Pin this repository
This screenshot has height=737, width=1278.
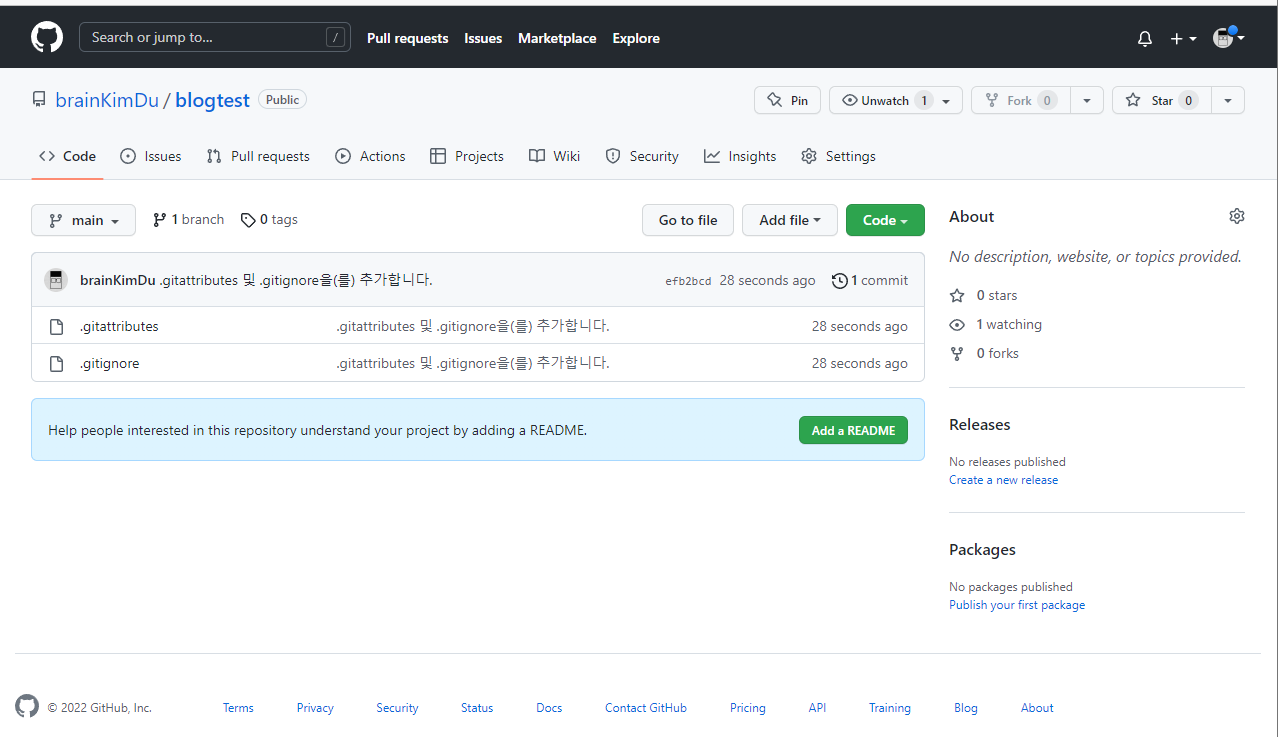(787, 100)
